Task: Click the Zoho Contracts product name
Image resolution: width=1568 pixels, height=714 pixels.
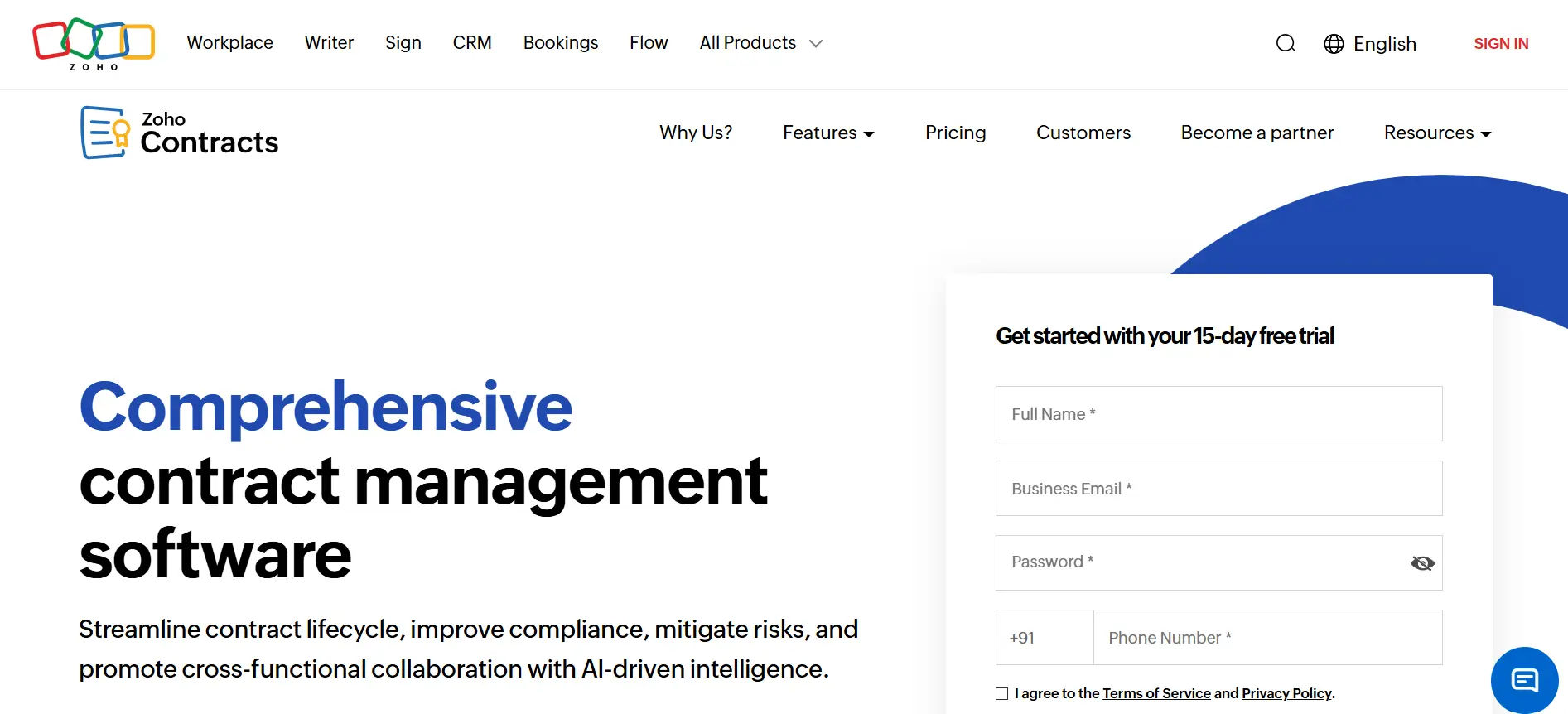Action: coord(210,133)
